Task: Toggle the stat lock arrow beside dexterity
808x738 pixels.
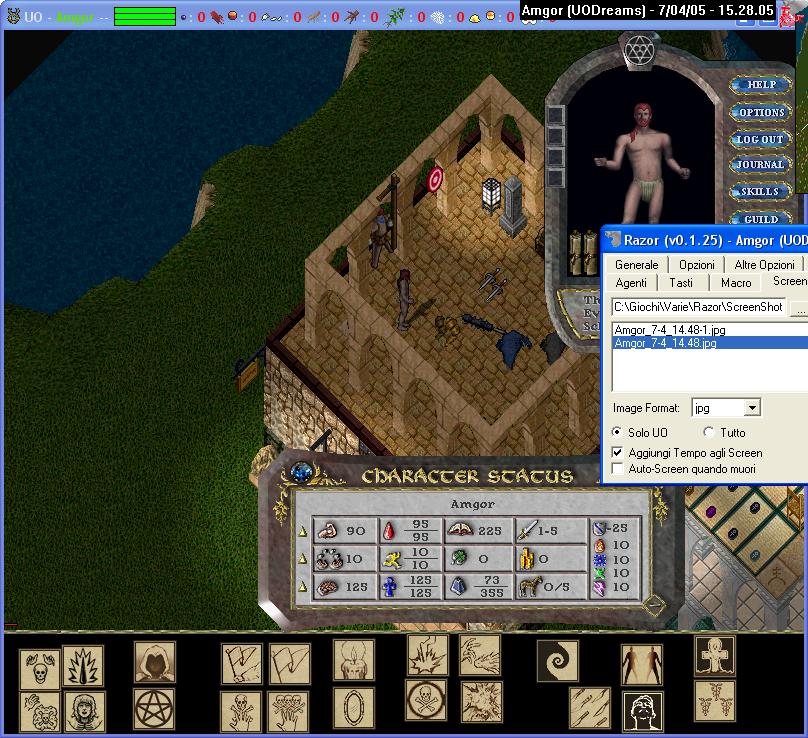Action: click(x=303, y=559)
